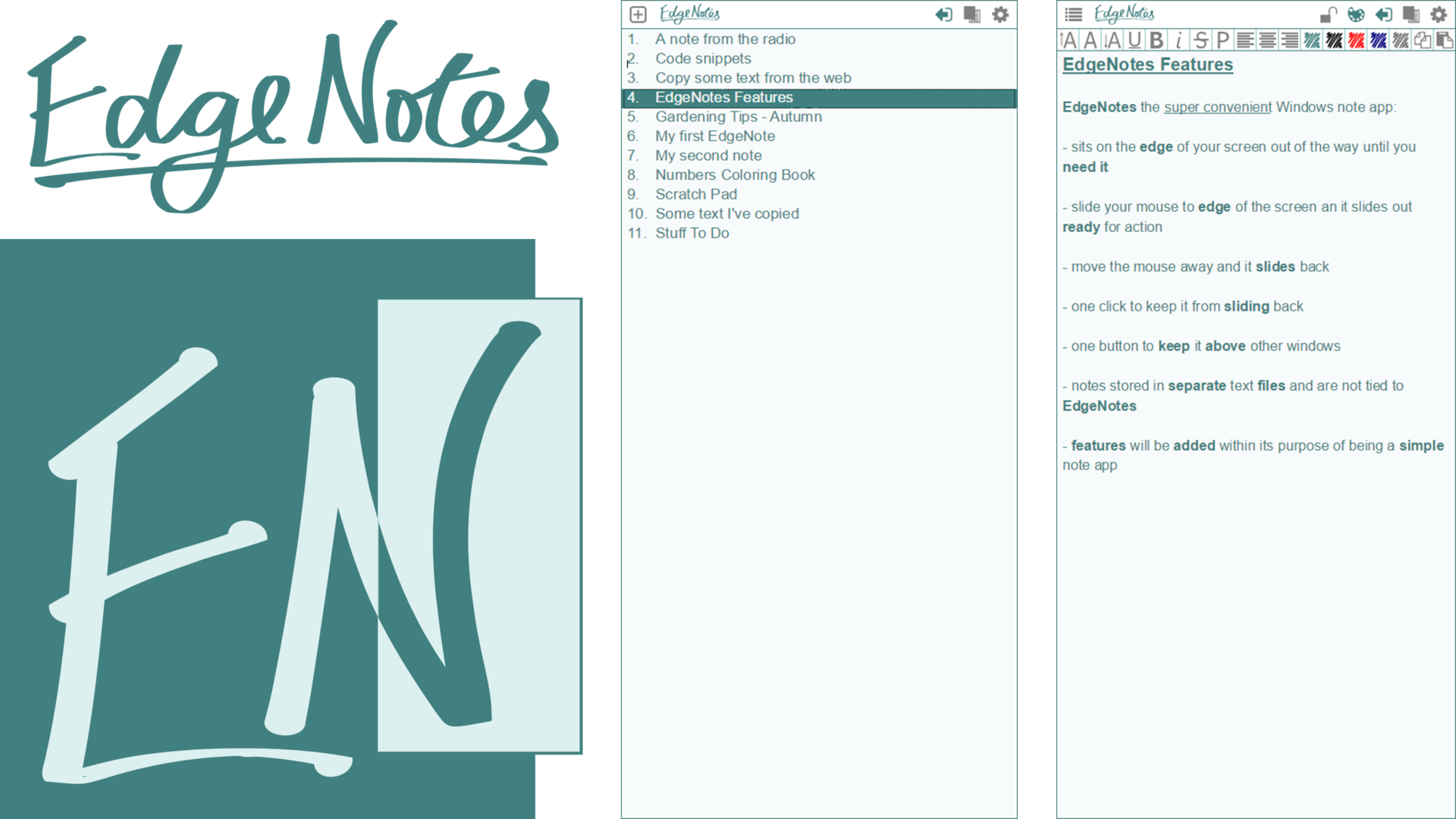Open 'Stuff To Do' from the list
This screenshot has width=1456, height=819.
tap(692, 234)
